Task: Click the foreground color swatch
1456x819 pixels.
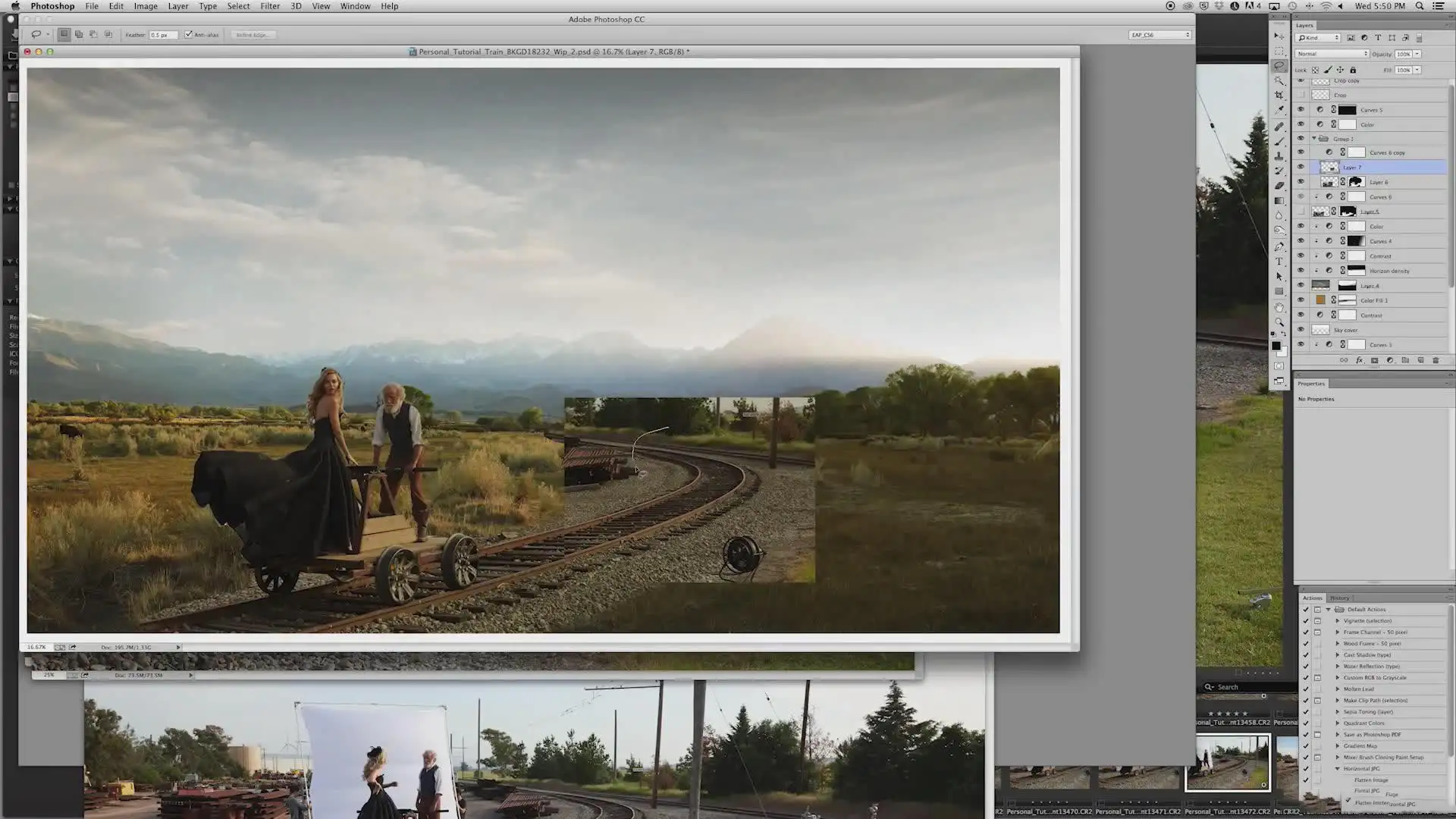Action: 1276,346
